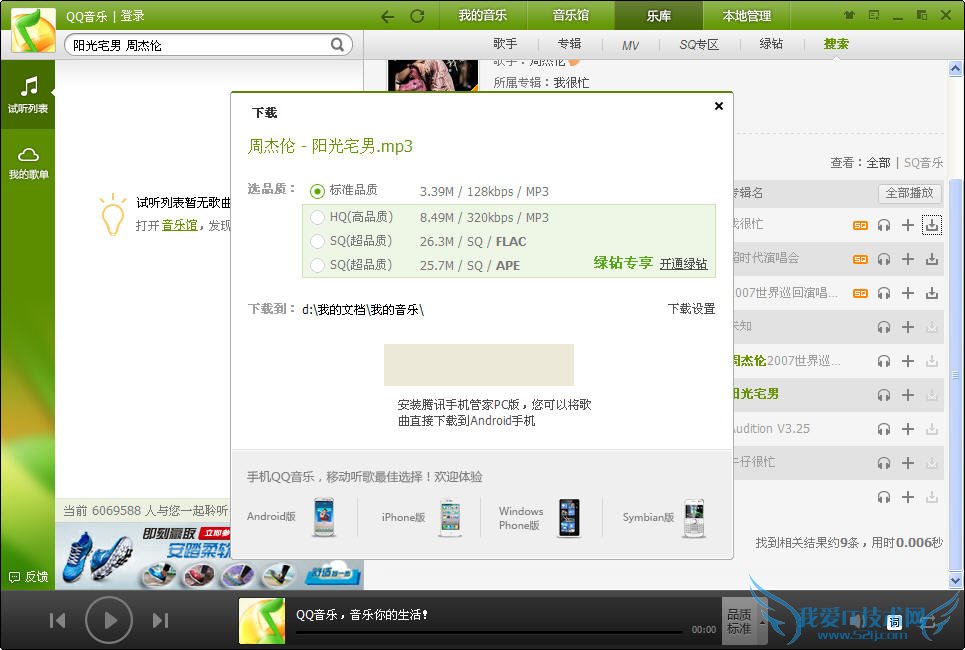Viewport: 965px width, 650px height.
Task: Open the MV sub-tab
Action: pyautogui.click(x=630, y=45)
